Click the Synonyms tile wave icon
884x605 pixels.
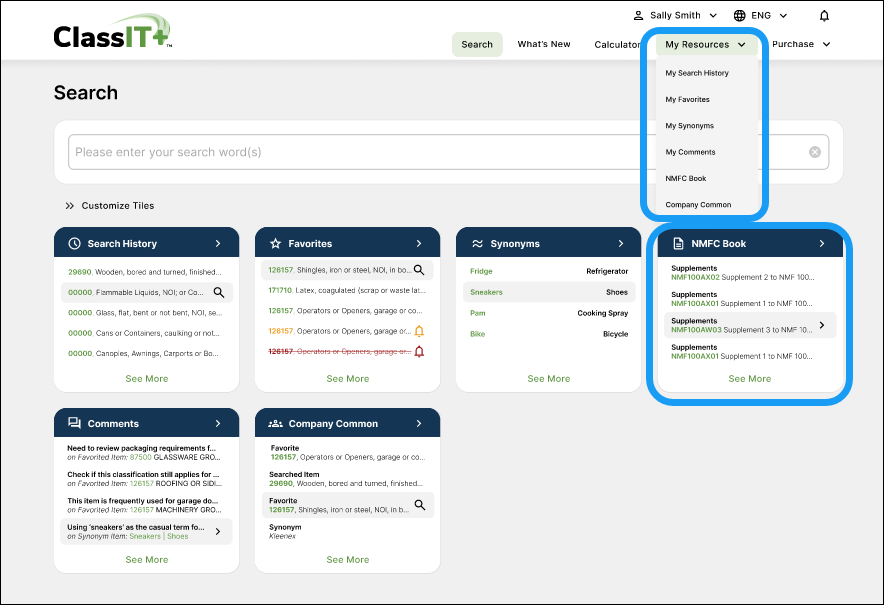click(477, 244)
